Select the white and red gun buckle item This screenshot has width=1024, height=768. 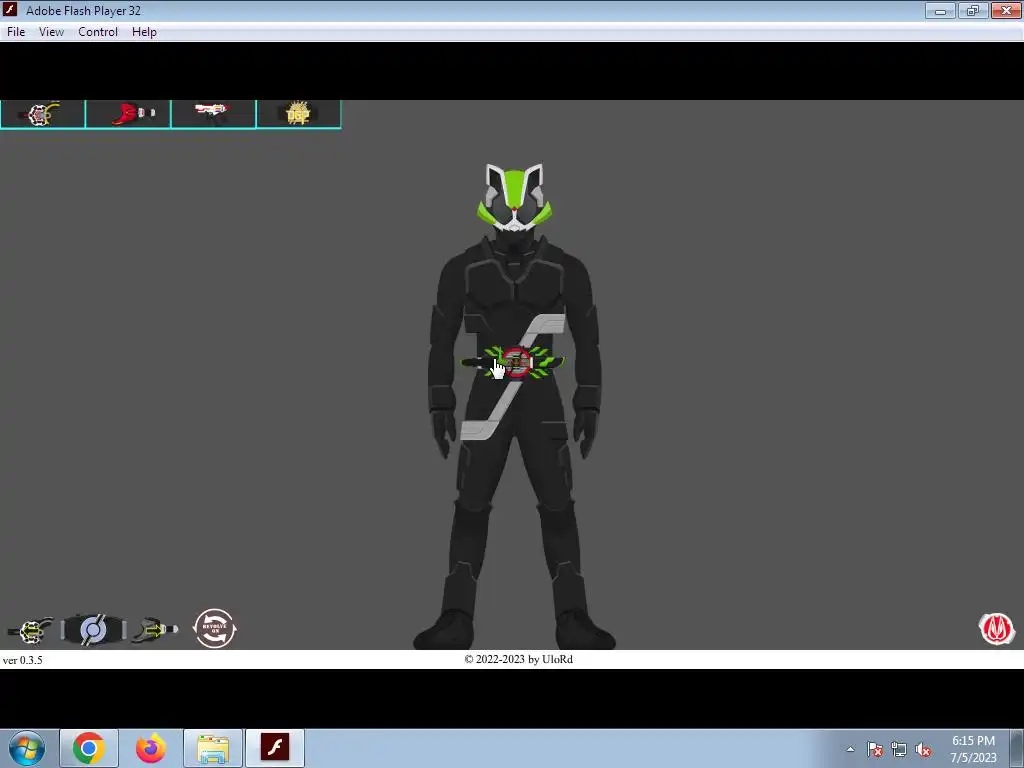tap(214, 114)
